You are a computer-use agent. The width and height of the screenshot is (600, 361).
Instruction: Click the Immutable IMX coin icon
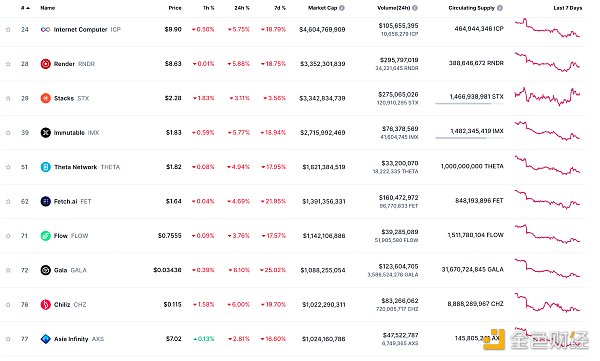click(x=46, y=133)
